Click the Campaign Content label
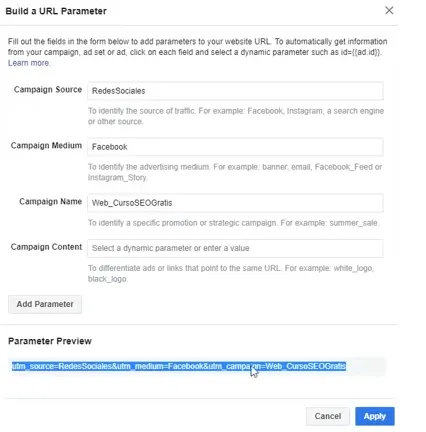 click(46, 247)
